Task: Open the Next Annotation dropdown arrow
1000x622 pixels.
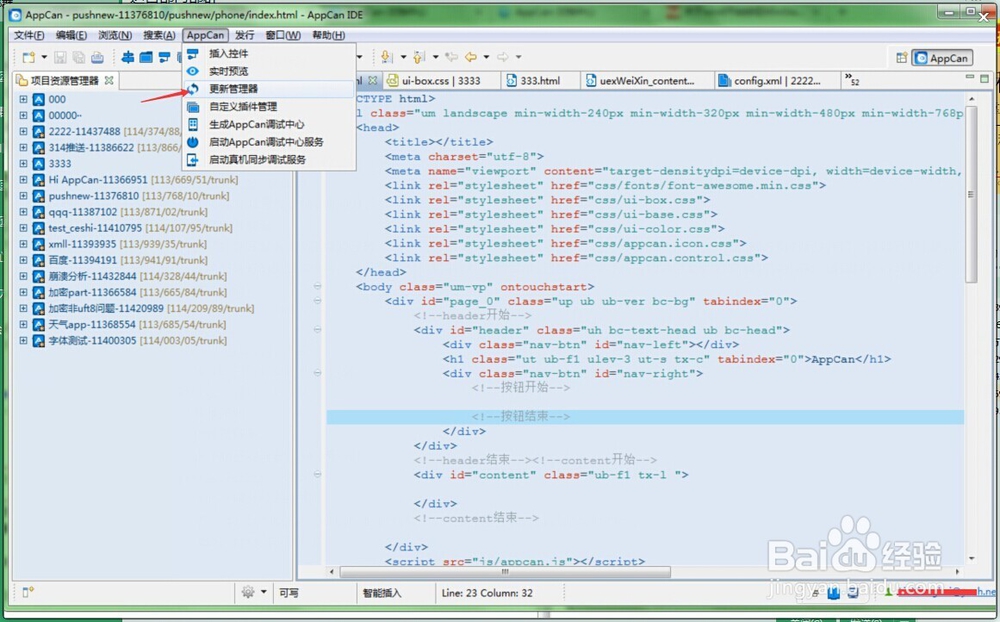Action: coord(403,57)
